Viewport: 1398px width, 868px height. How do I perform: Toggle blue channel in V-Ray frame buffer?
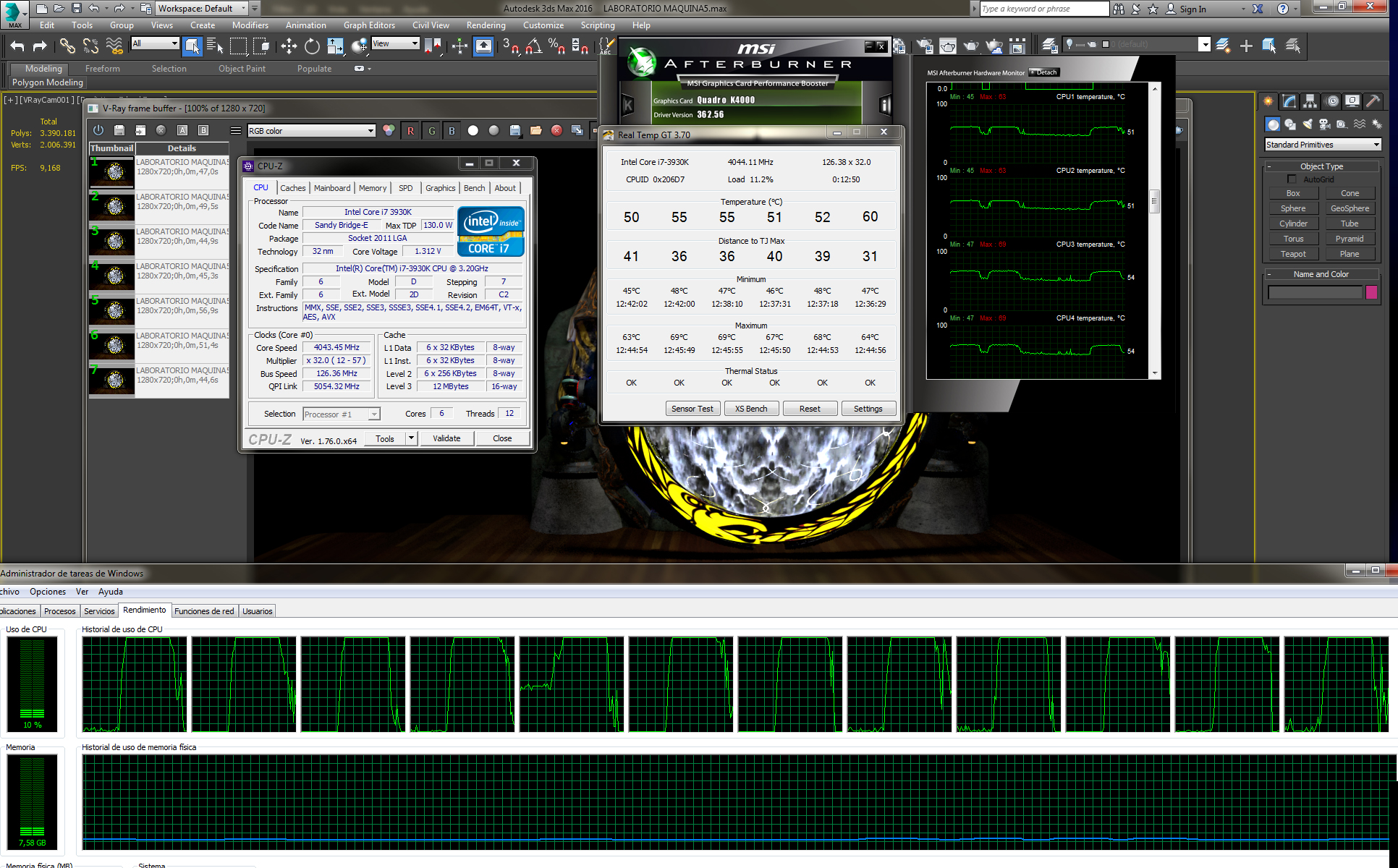coord(452,131)
